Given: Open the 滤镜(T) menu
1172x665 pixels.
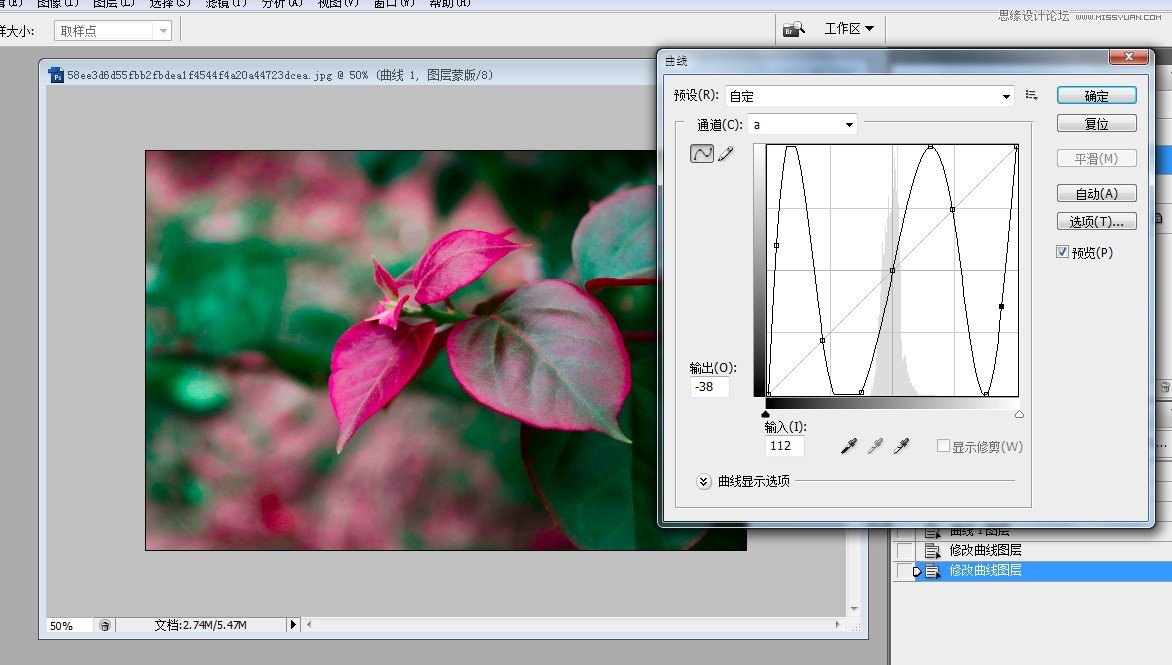Looking at the screenshot, I should pos(226,3).
